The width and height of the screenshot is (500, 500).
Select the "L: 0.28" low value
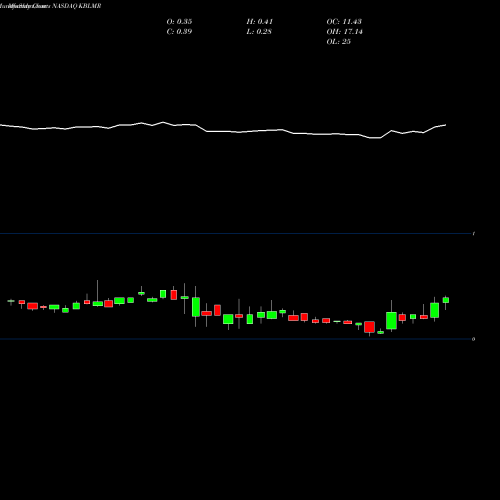click(x=259, y=32)
